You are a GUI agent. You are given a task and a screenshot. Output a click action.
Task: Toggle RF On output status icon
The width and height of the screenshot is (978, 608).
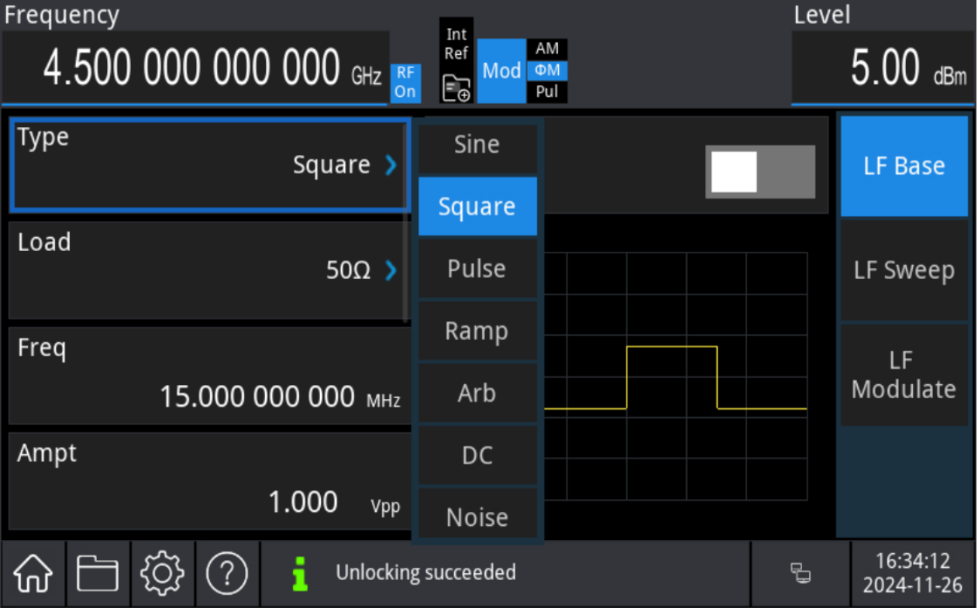point(406,82)
